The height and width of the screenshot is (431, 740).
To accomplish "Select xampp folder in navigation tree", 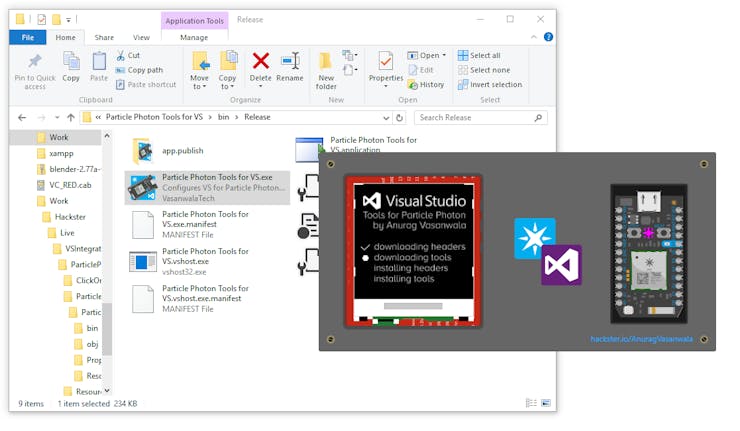I will [56, 153].
